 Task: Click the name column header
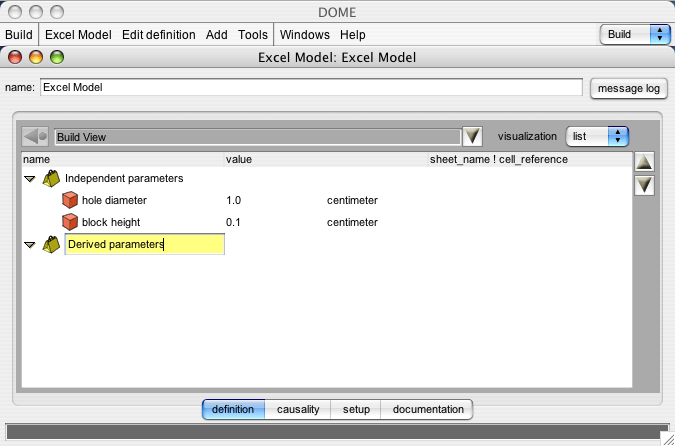[123, 159]
